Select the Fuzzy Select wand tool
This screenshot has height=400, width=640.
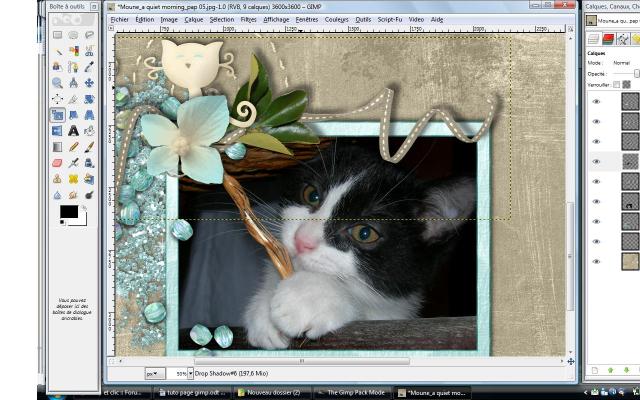[x=58, y=51]
